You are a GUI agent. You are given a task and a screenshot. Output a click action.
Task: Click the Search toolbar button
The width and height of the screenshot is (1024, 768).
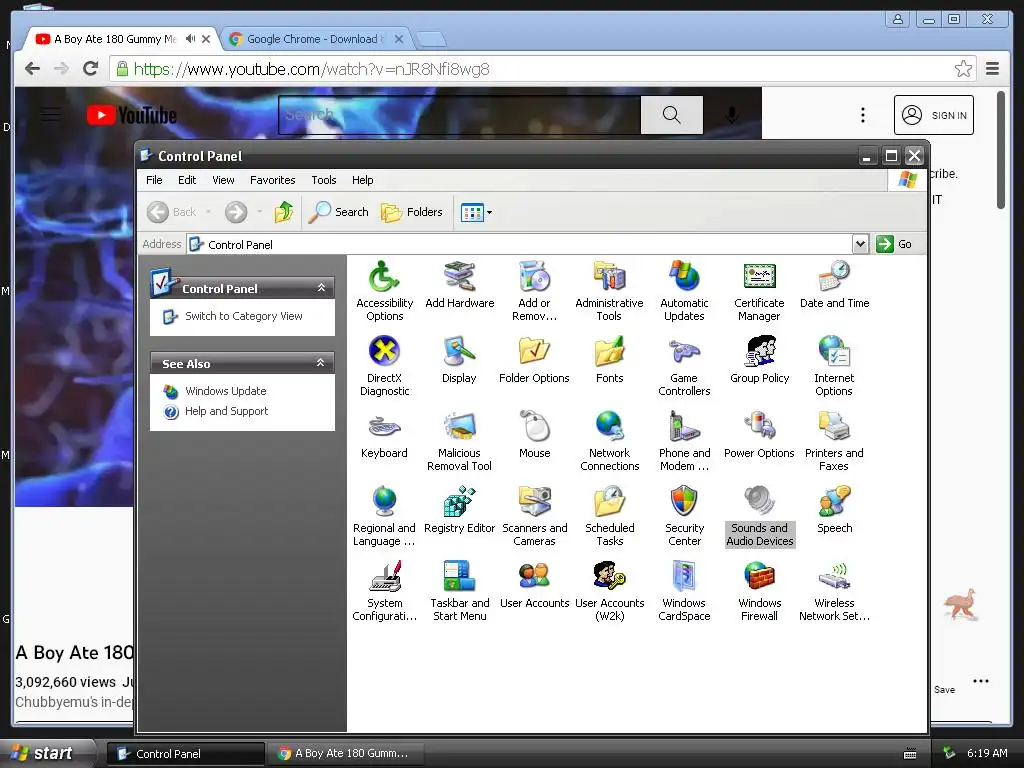338,212
